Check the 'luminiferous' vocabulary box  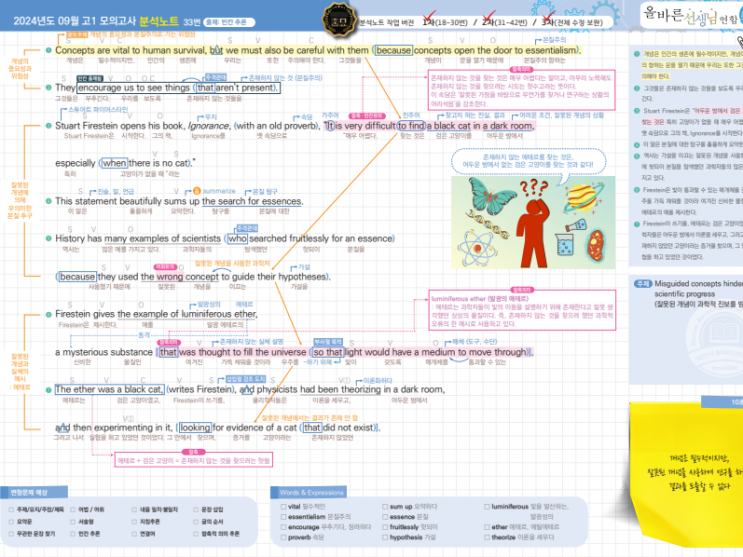click(487, 507)
